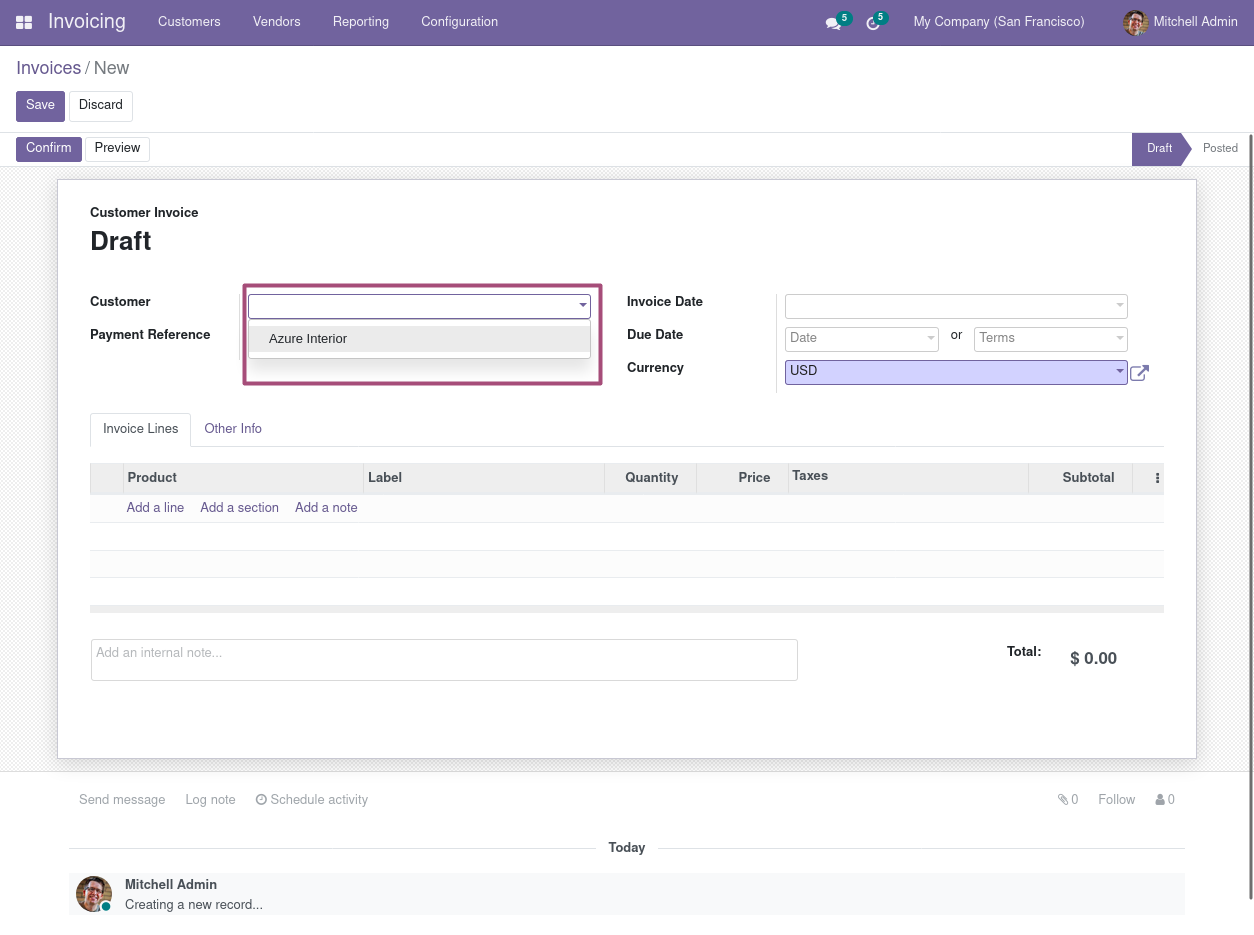
Task: Click the internal note text area
Action: 444,660
